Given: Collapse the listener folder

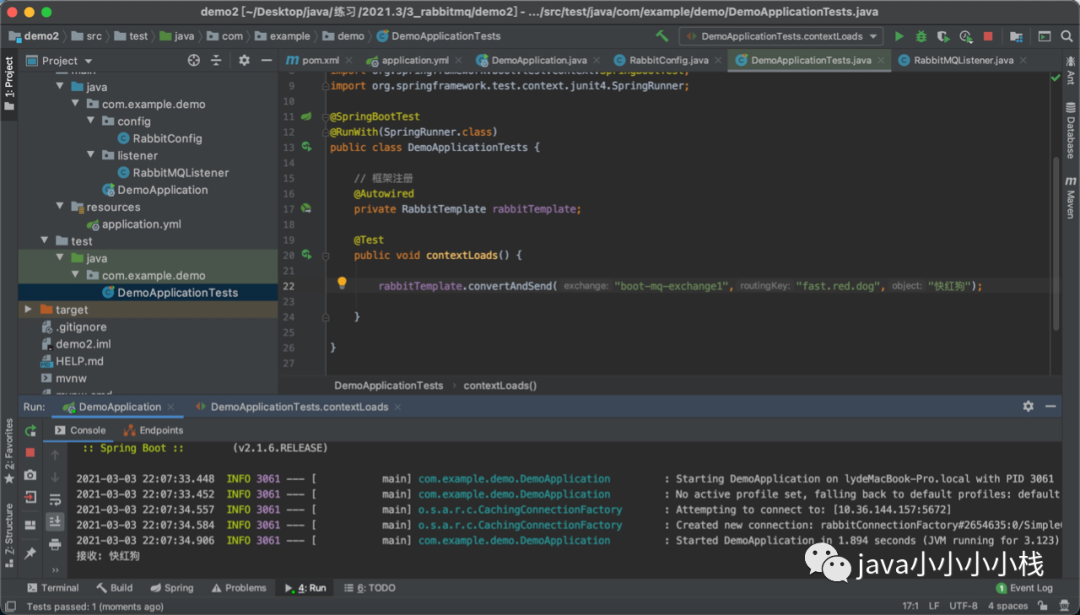Looking at the screenshot, I should pyautogui.click(x=91, y=155).
